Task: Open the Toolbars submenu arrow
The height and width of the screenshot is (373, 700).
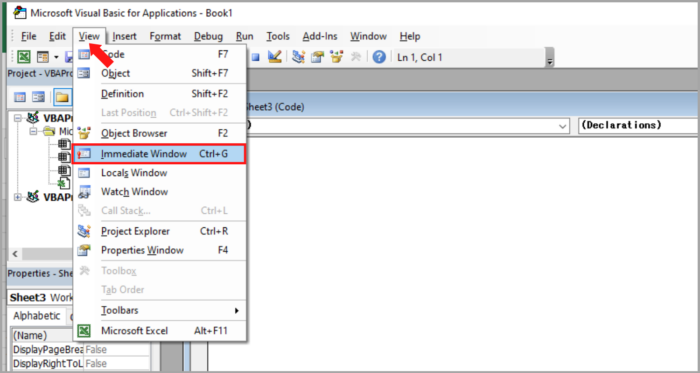Action: point(237,310)
